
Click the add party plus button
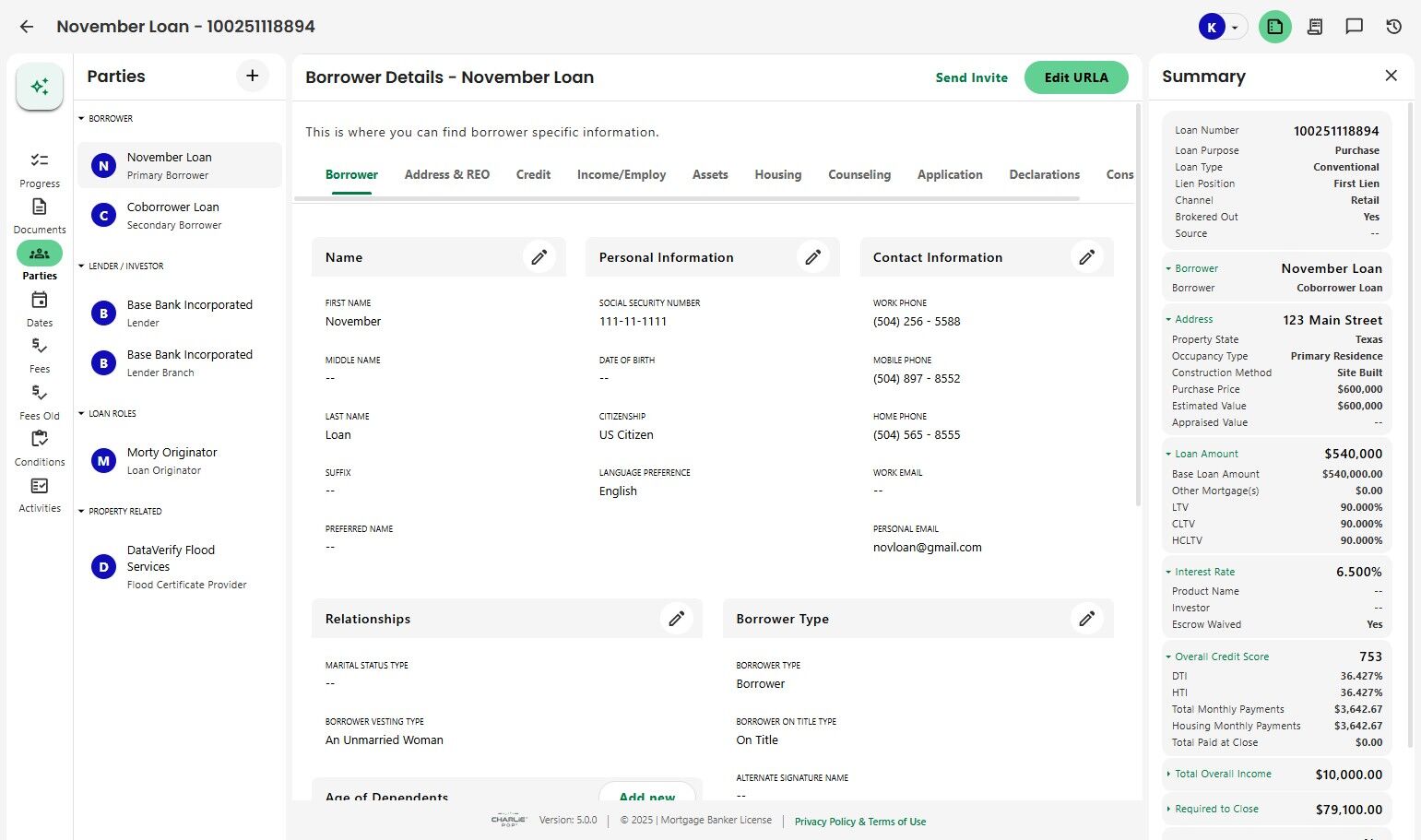point(252,76)
